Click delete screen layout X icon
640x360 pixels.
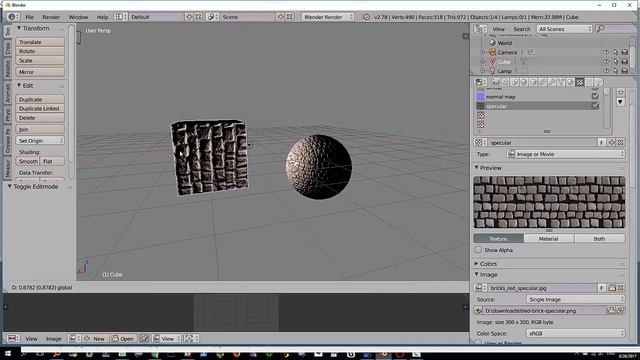(x=198, y=17)
